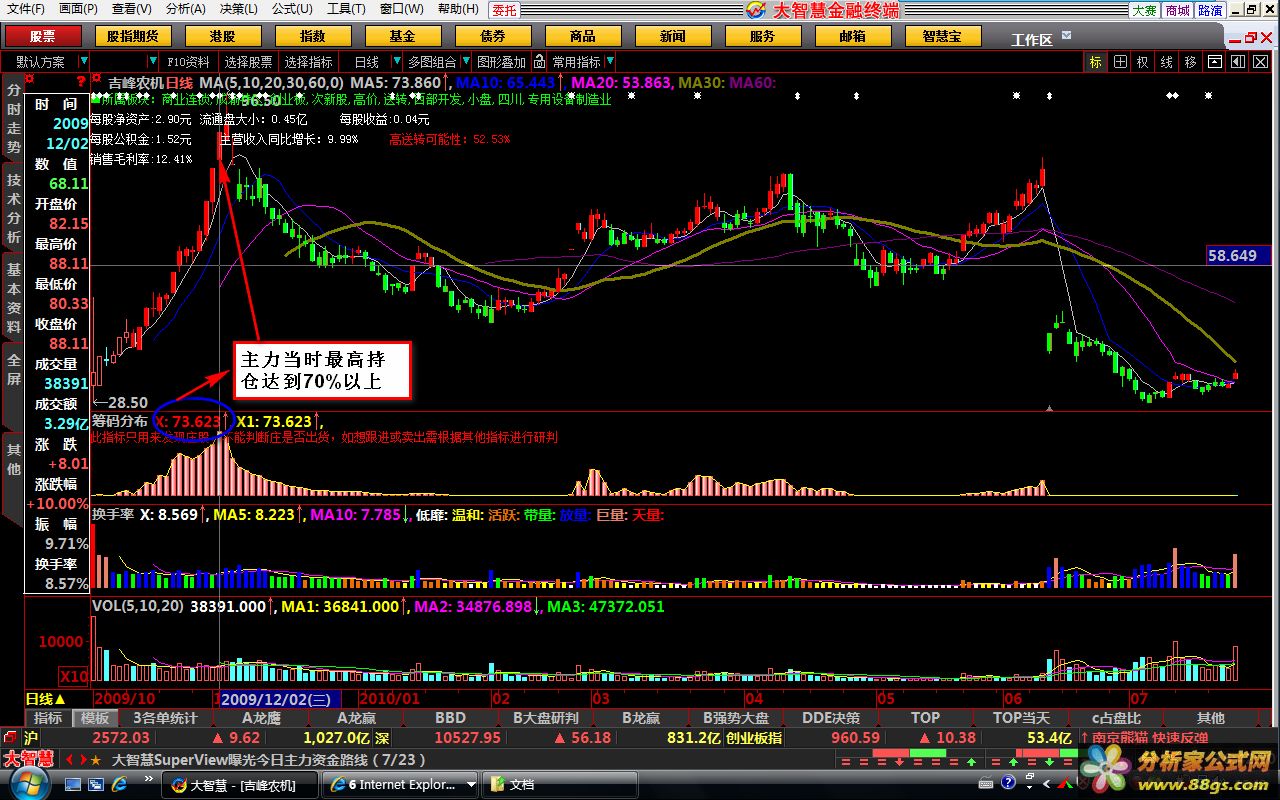Click the collapse-up panel icon in chart toolbar
The height and width of the screenshot is (800, 1280).
pyautogui.click(x=1214, y=62)
